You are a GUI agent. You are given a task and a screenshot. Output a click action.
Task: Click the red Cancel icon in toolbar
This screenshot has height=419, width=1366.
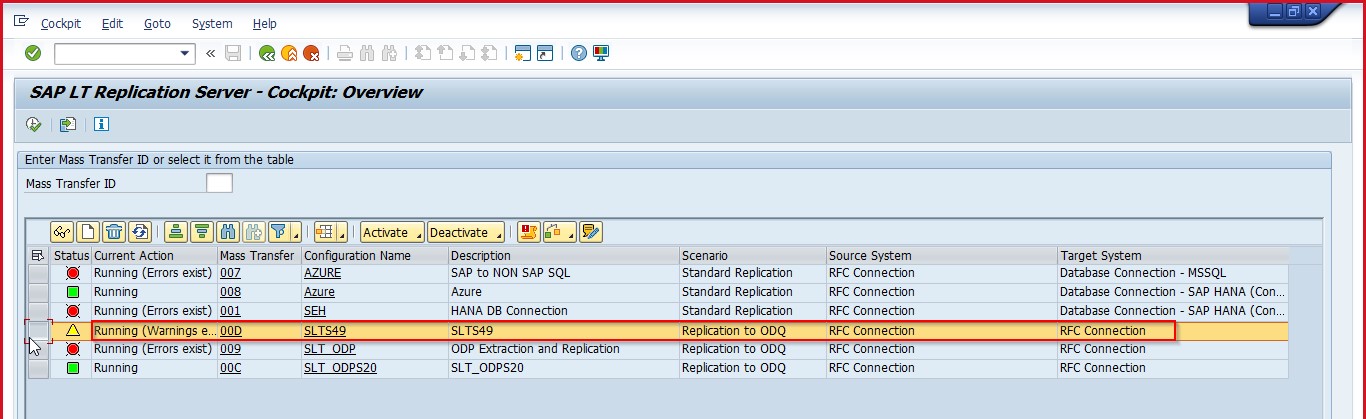[x=311, y=54]
